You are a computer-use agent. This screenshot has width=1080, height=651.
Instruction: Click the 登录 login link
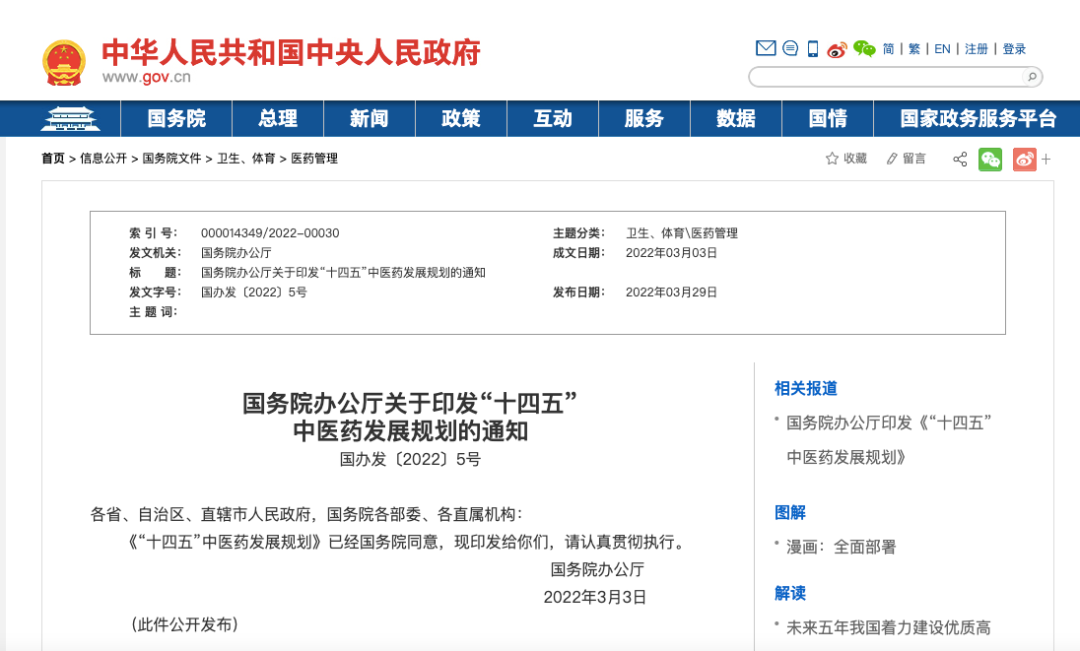click(x=1013, y=48)
